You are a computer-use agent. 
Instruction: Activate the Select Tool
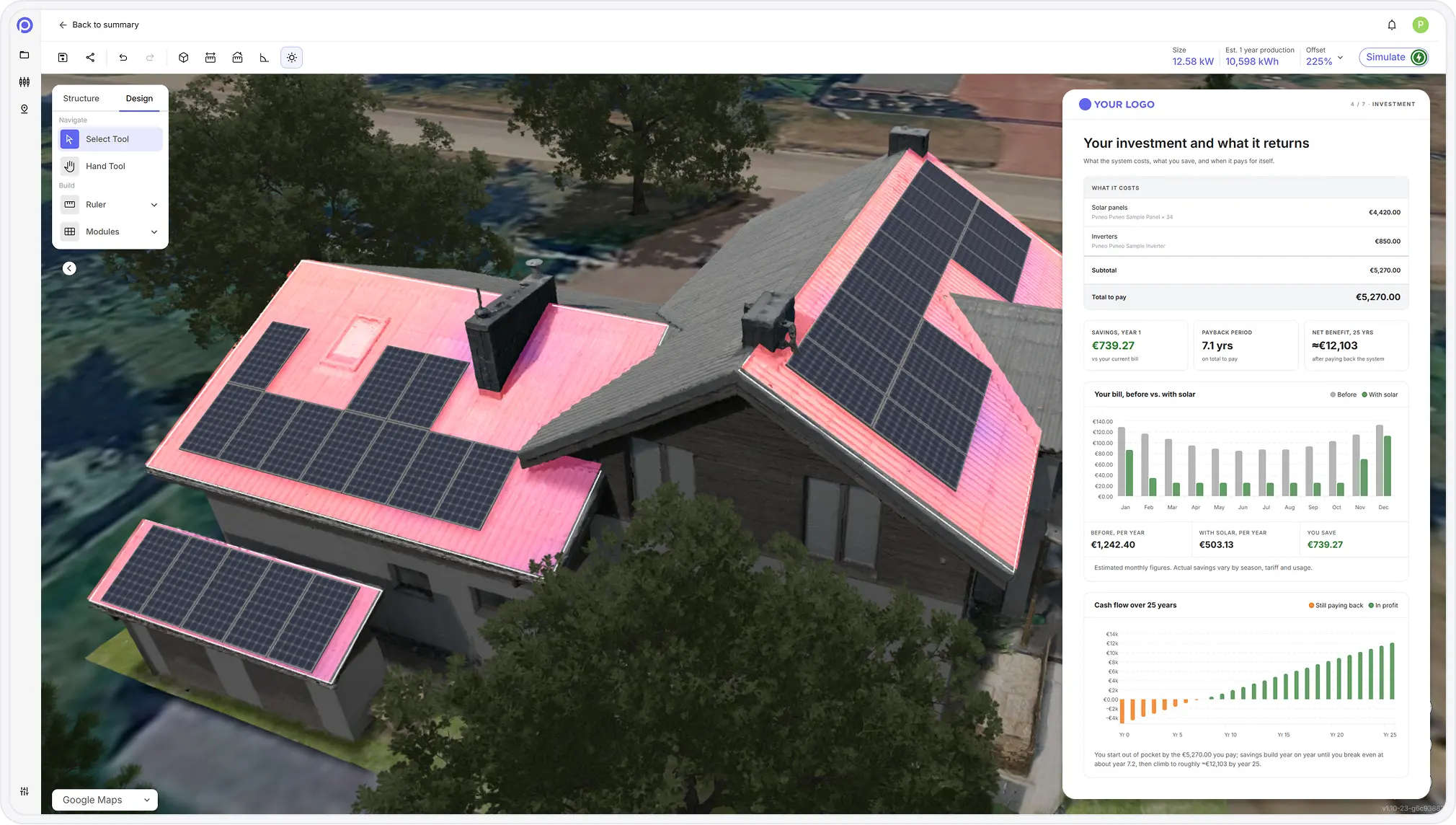tap(111, 139)
